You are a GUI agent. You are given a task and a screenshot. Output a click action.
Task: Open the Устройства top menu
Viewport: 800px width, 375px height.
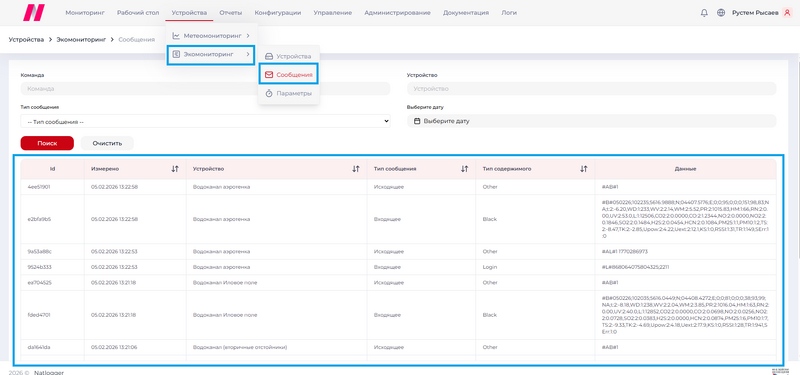(x=189, y=13)
